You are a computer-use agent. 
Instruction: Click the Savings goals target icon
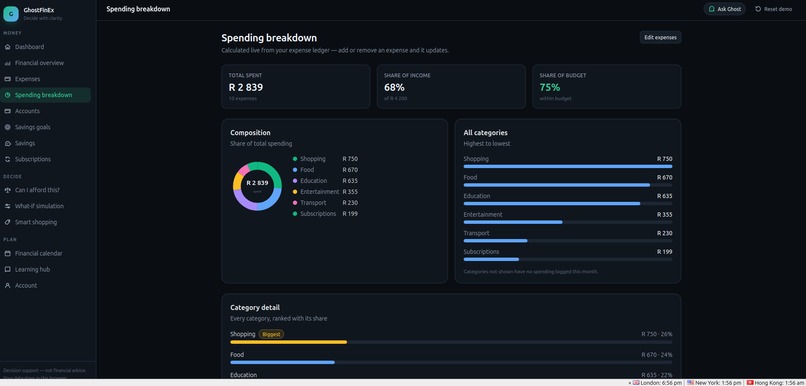tap(7, 127)
